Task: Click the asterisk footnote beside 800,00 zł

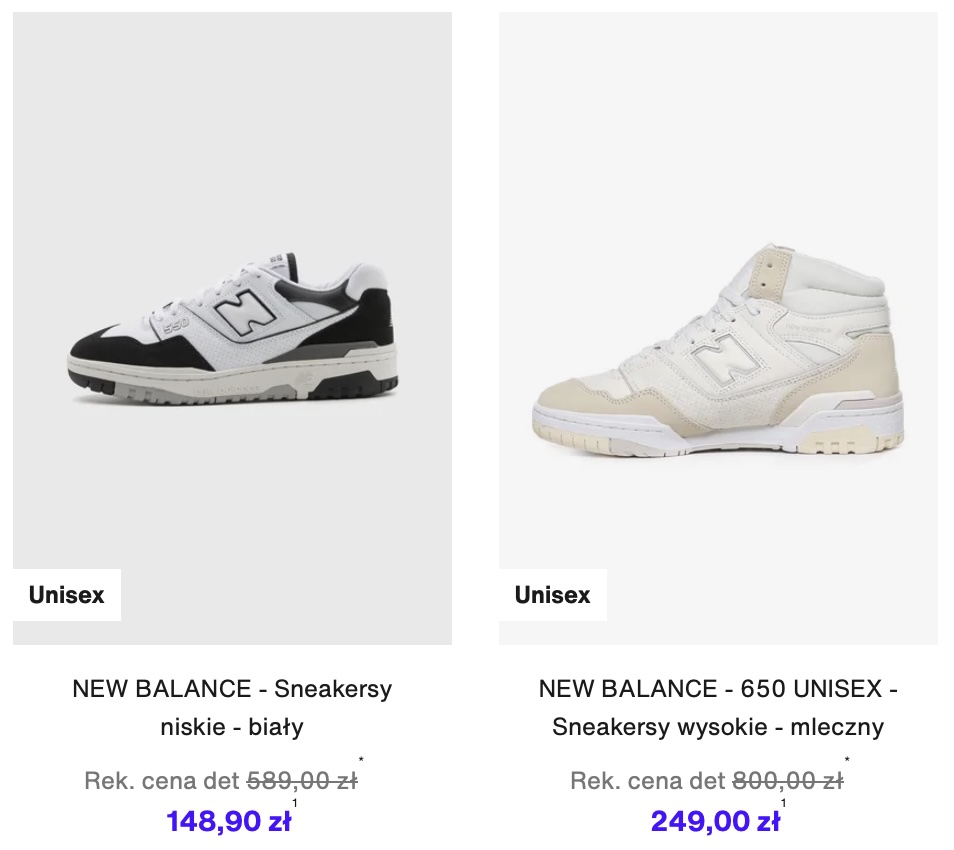Action: point(847,760)
